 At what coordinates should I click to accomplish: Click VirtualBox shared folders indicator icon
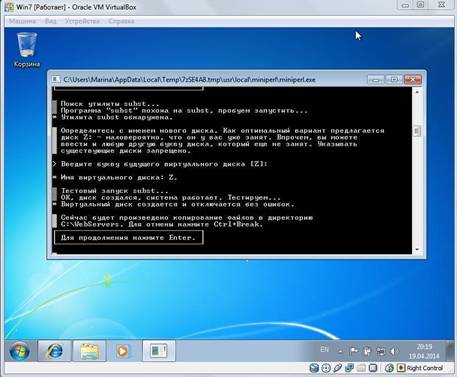tap(361, 368)
